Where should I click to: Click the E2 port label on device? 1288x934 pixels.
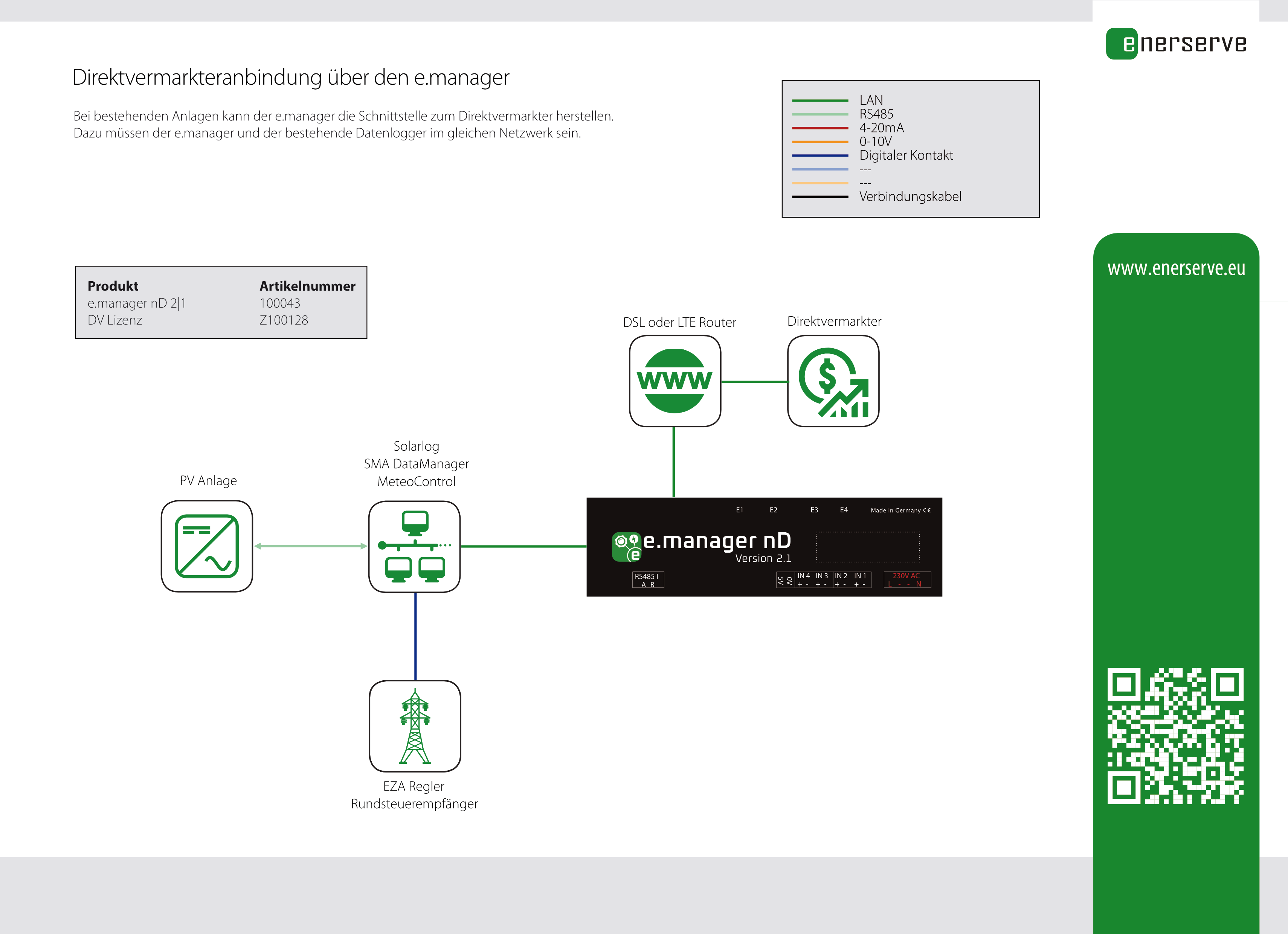pos(774,510)
